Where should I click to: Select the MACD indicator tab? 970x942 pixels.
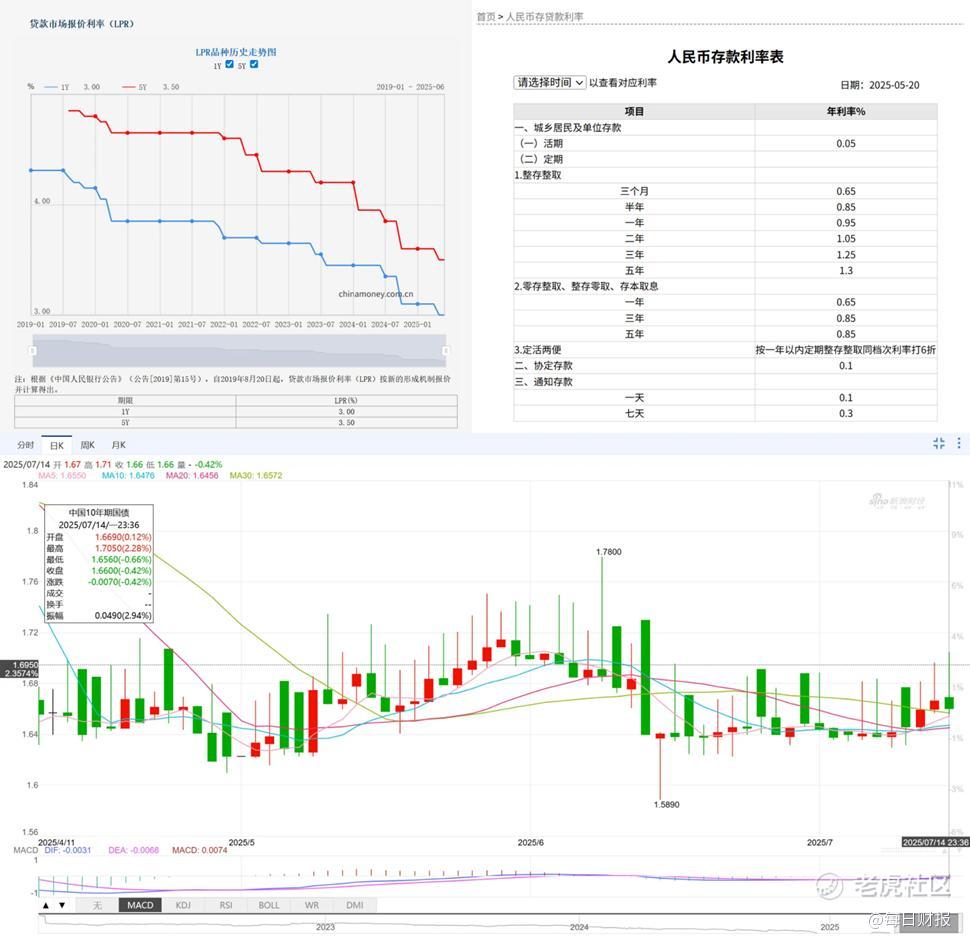140,905
